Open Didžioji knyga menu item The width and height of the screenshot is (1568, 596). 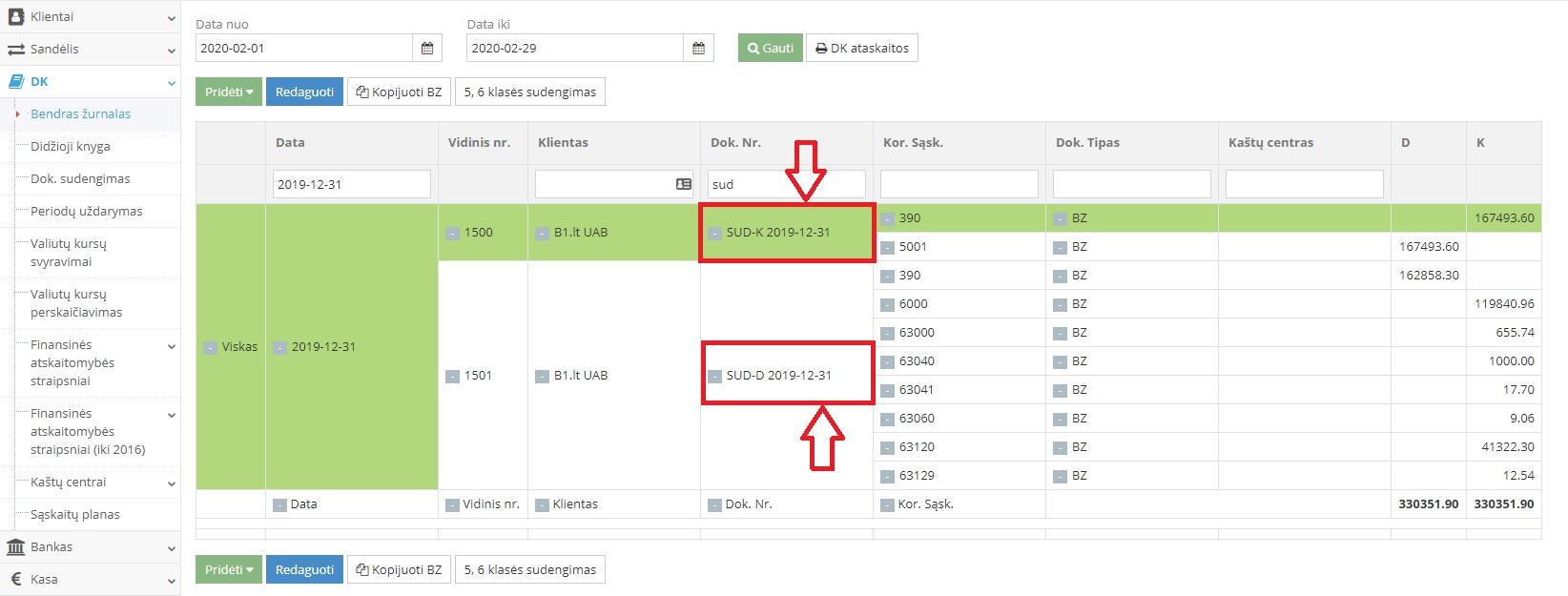tap(71, 147)
